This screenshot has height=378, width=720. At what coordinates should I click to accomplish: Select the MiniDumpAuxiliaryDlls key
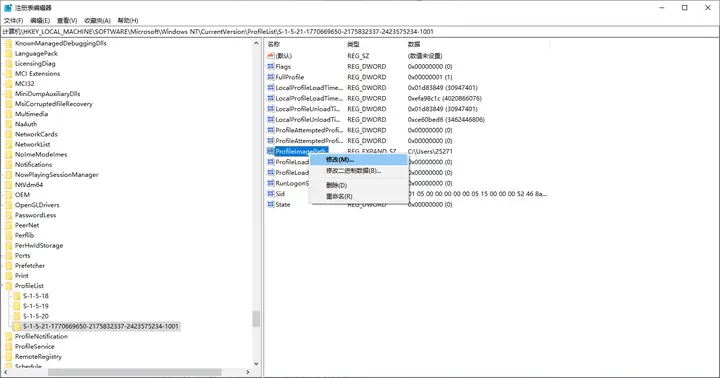47,94
